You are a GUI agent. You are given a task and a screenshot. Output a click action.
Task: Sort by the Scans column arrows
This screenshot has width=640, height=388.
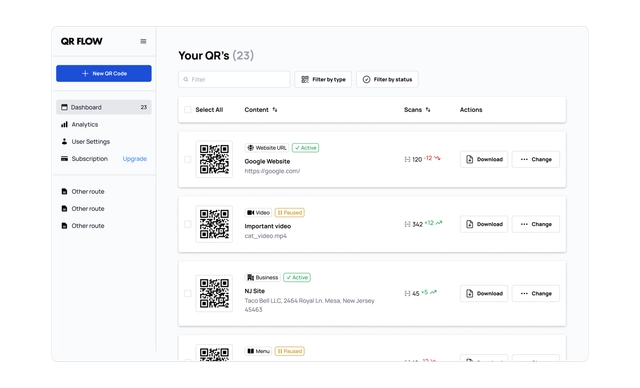click(x=428, y=110)
